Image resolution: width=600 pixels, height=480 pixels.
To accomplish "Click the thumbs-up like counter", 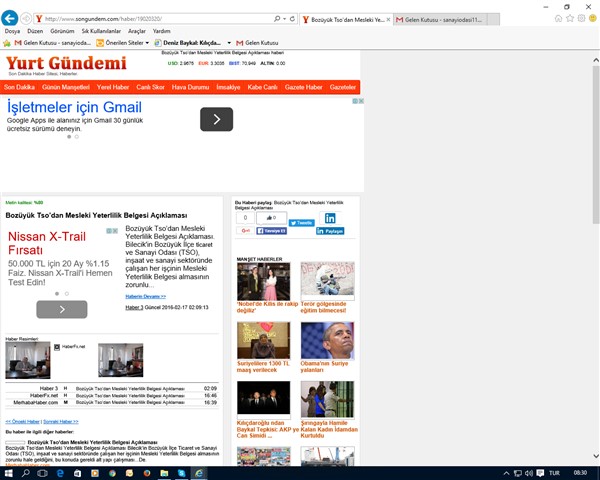I will (x=271, y=218).
